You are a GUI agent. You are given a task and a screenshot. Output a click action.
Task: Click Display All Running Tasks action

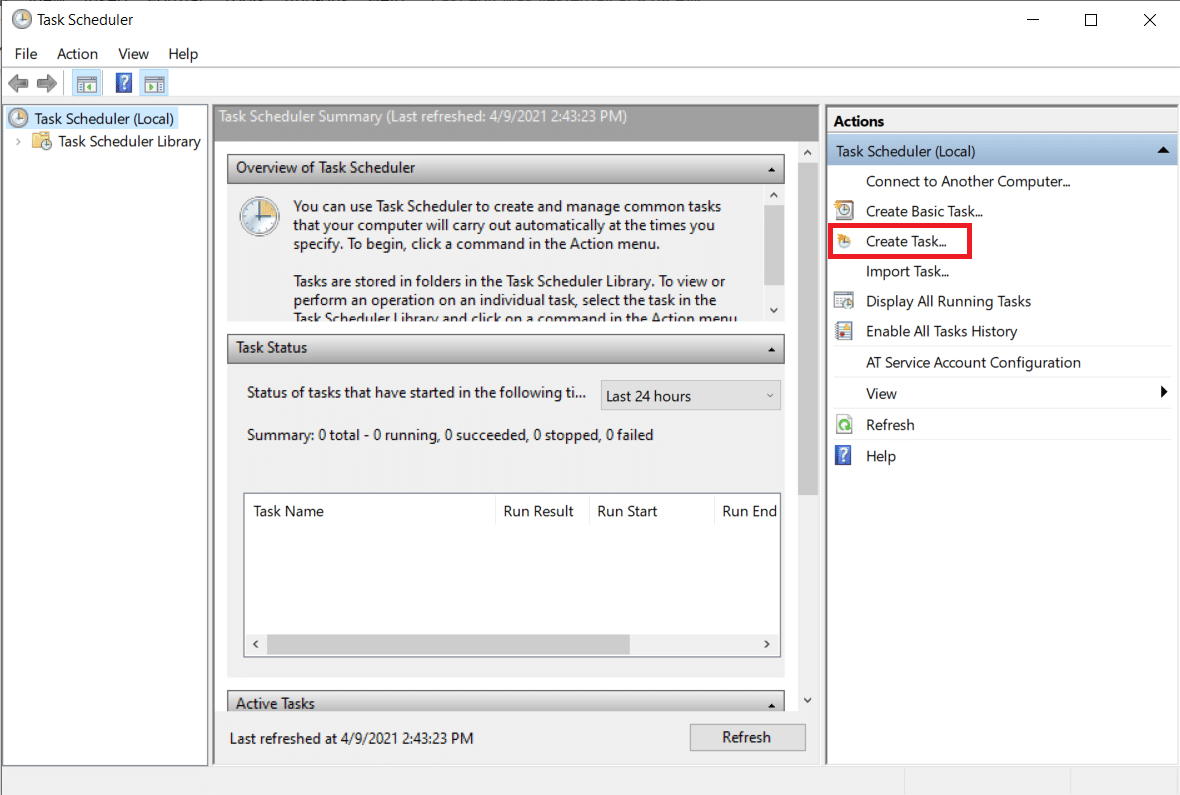click(x=948, y=302)
